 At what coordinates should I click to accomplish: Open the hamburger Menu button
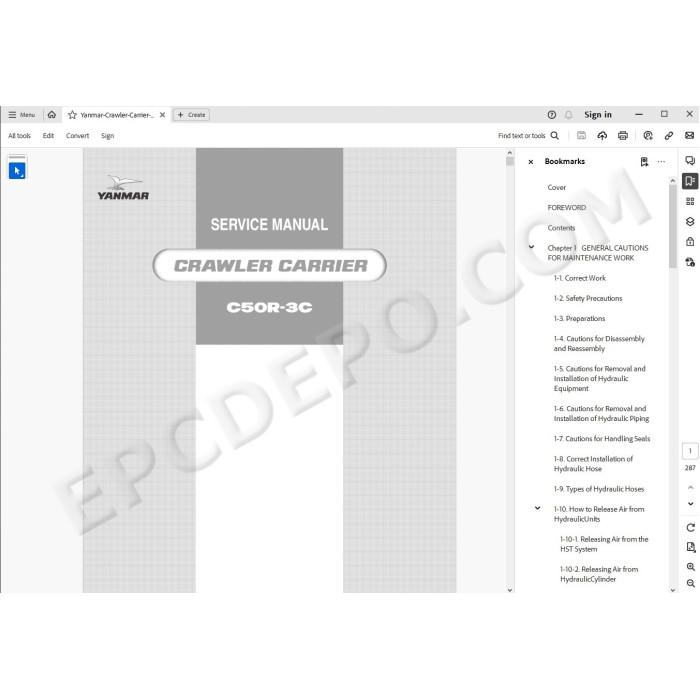[x=21, y=115]
